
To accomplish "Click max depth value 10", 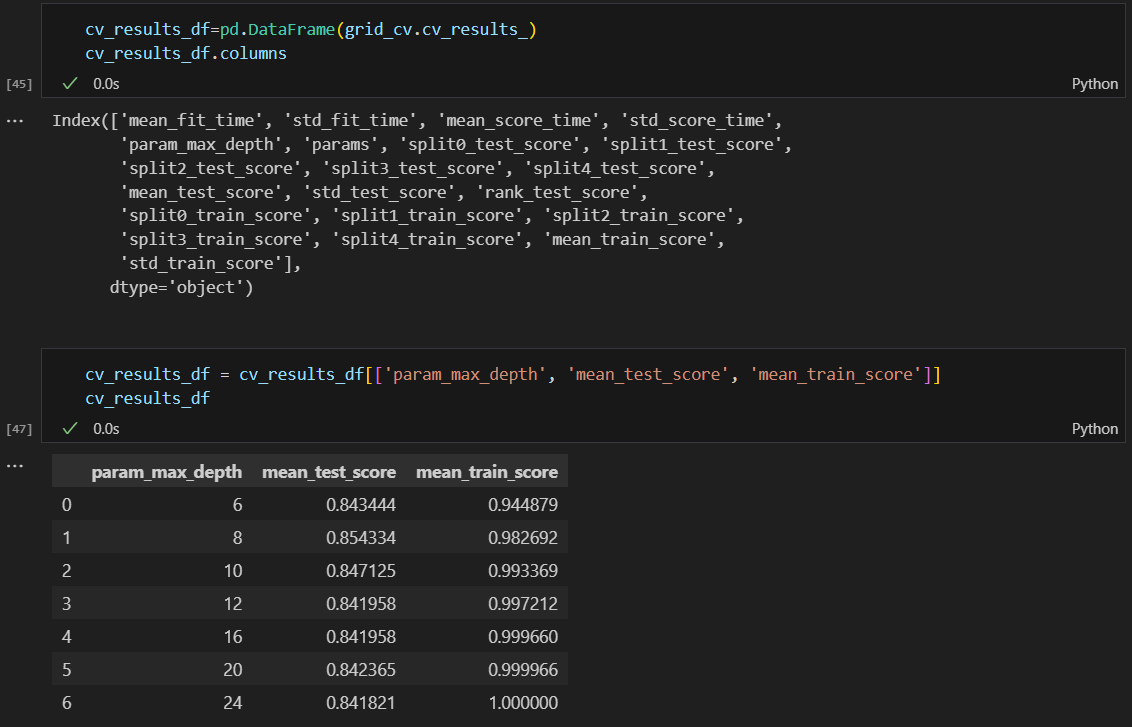I will [233, 571].
